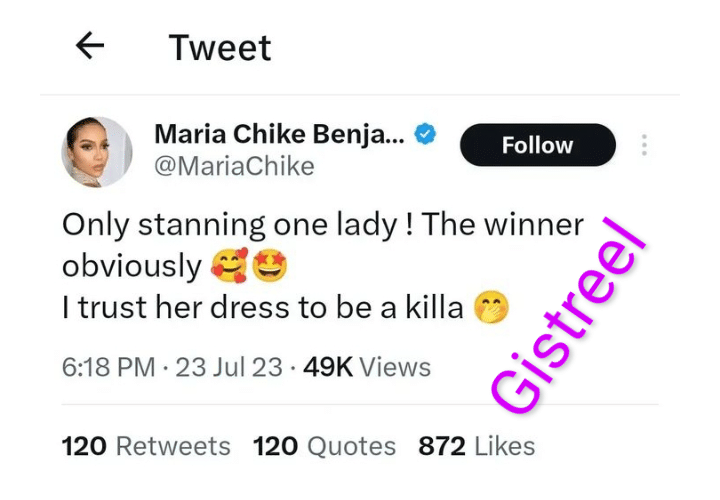Go back using the left arrow

click(x=90, y=46)
